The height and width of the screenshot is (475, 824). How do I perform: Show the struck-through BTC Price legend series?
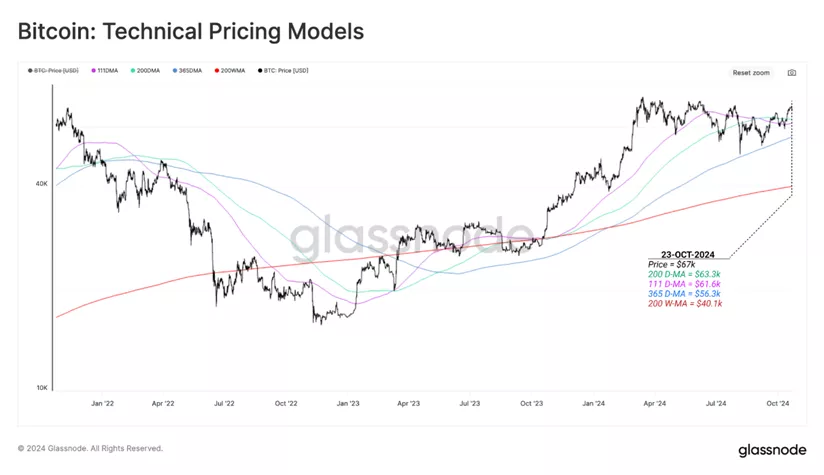click(53, 70)
